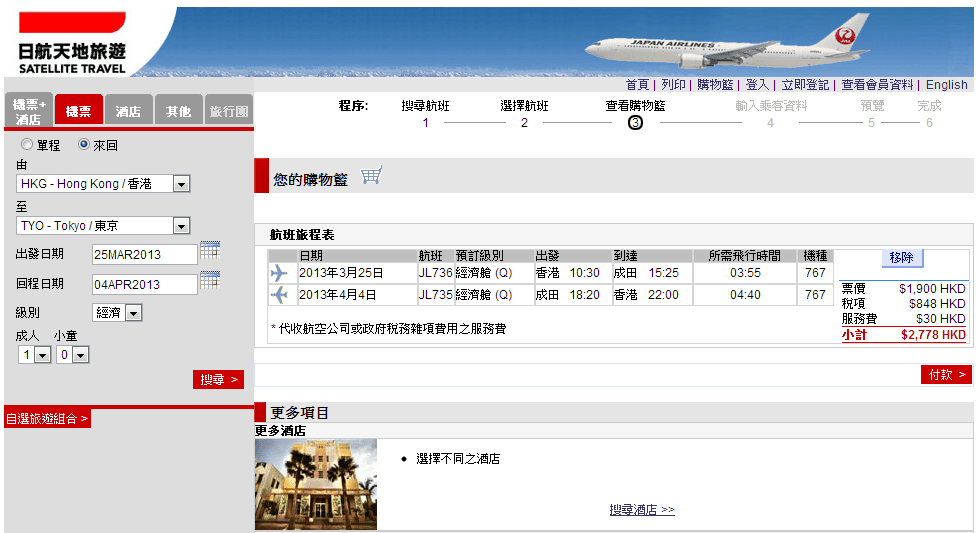Click the airplane icon for flight JL735
The height and width of the screenshot is (533, 980).
coord(278,295)
